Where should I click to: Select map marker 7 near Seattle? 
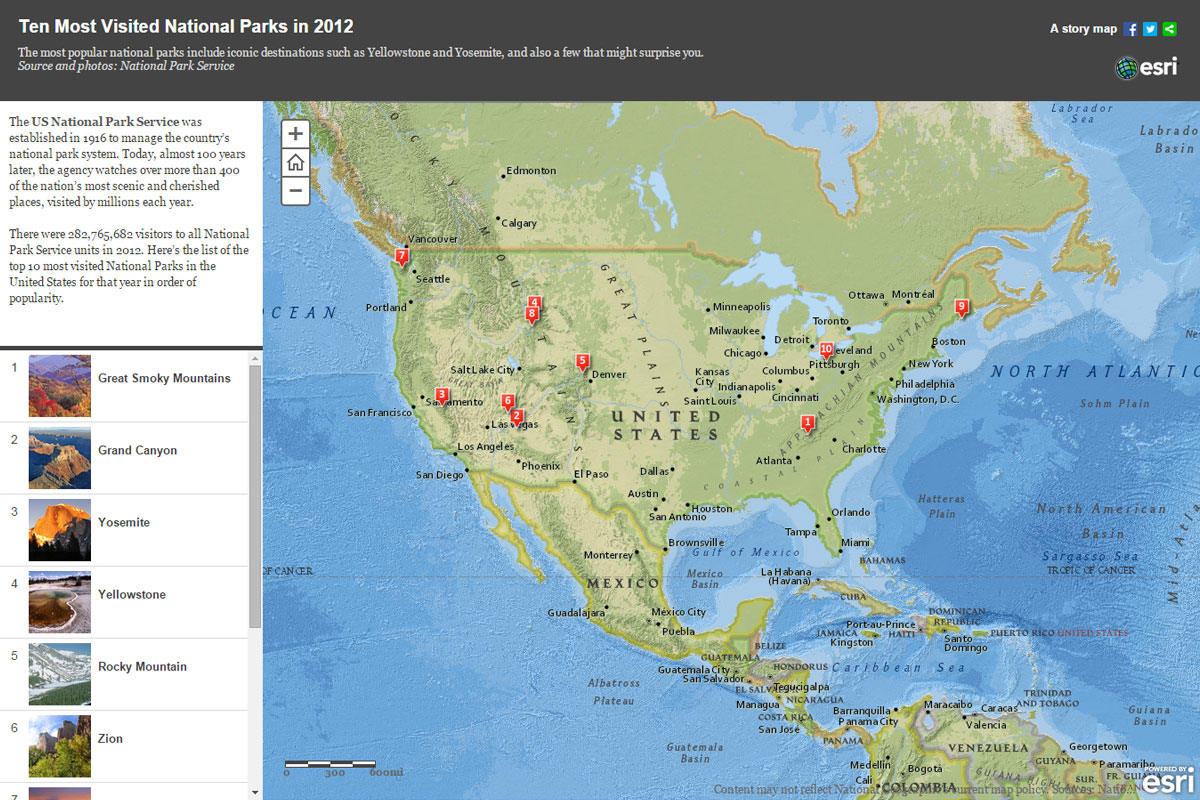[401, 257]
